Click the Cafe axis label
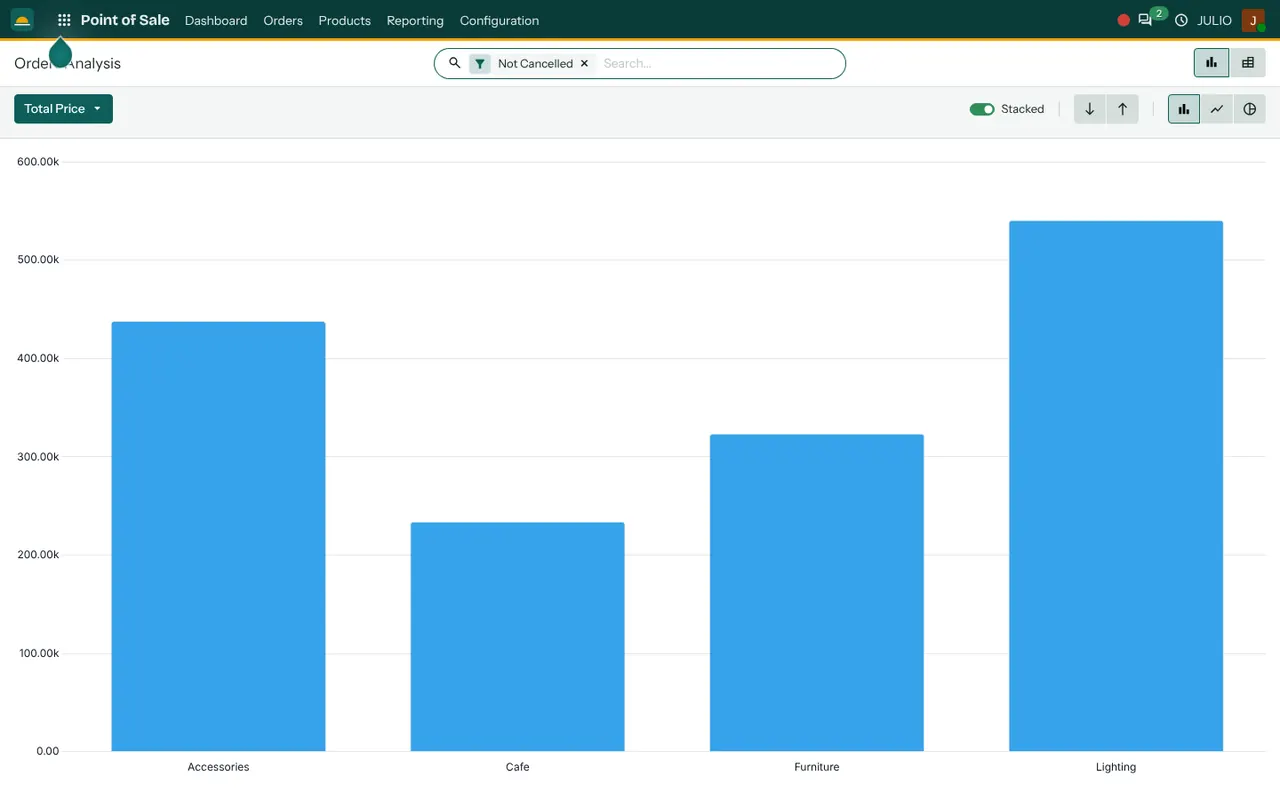 click(517, 767)
